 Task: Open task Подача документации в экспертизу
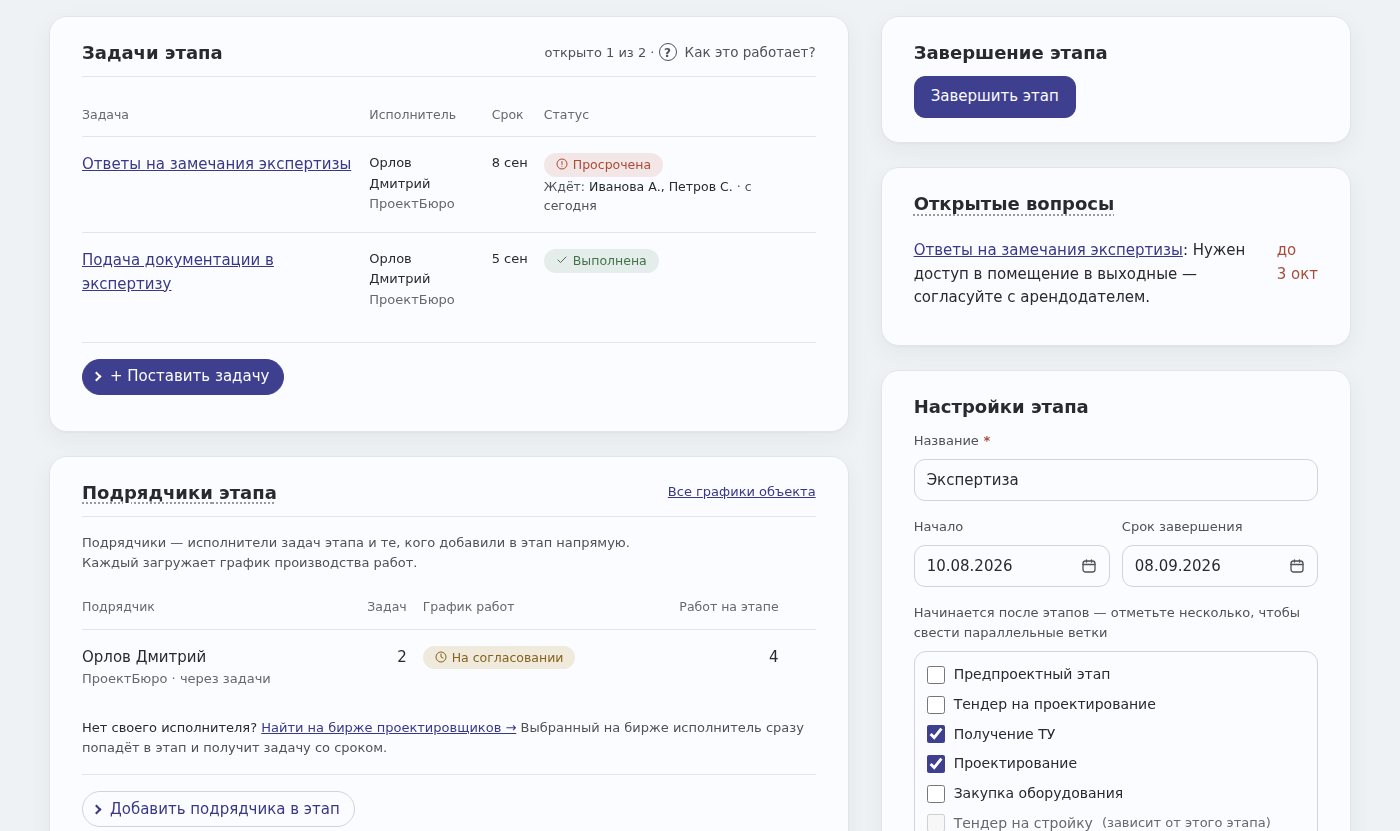(178, 271)
